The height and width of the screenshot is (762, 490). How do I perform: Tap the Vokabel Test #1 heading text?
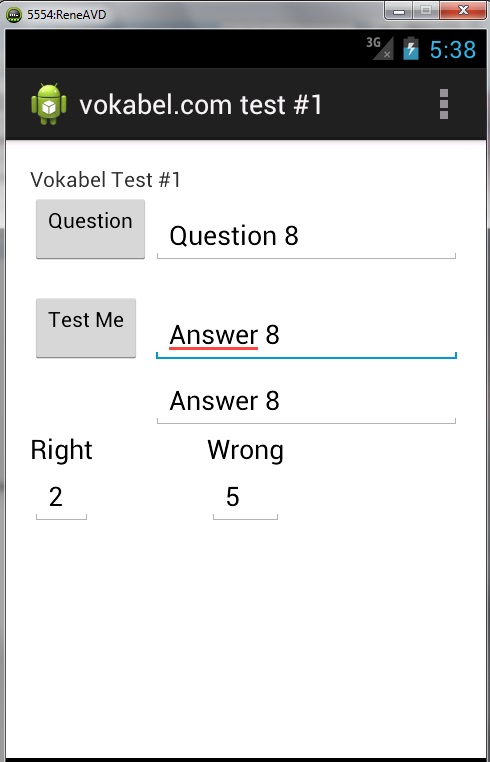[x=105, y=180]
